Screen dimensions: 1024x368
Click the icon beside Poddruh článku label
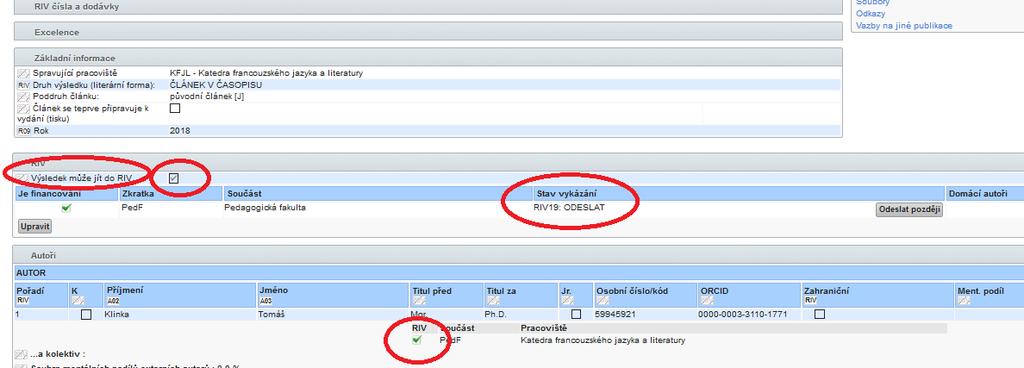click(24, 97)
